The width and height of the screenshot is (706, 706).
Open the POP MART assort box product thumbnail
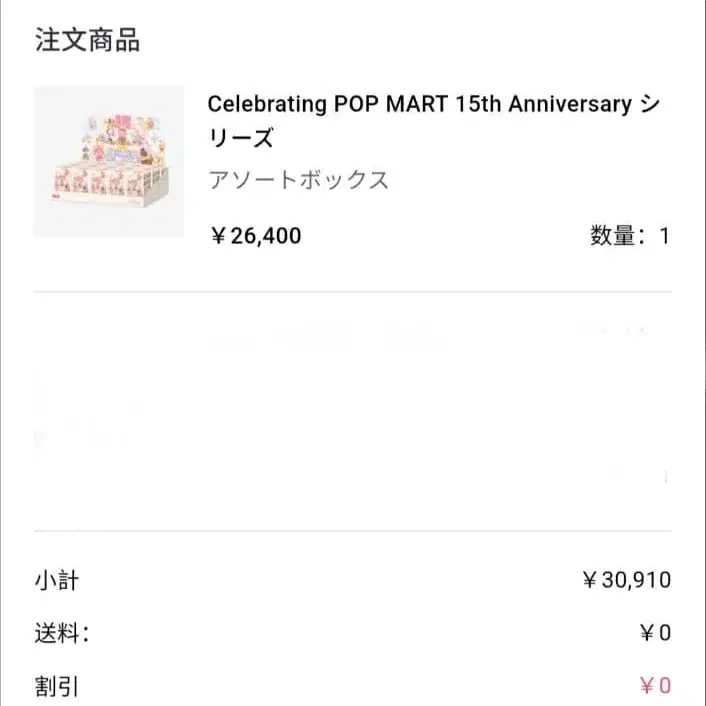point(109,162)
